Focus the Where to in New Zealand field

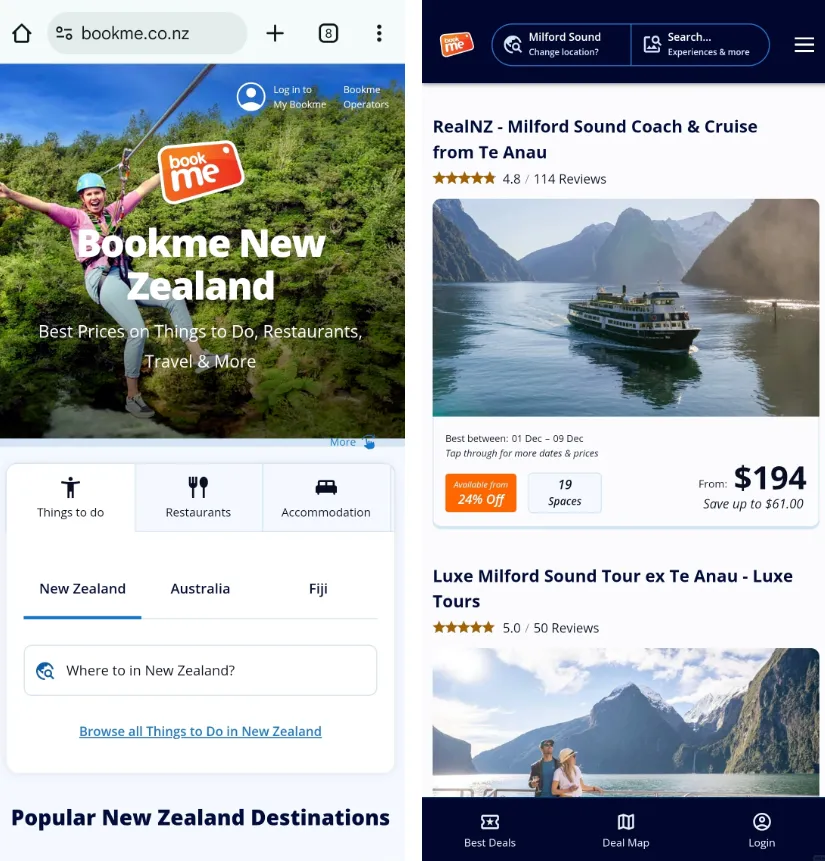[x=200, y=670]
